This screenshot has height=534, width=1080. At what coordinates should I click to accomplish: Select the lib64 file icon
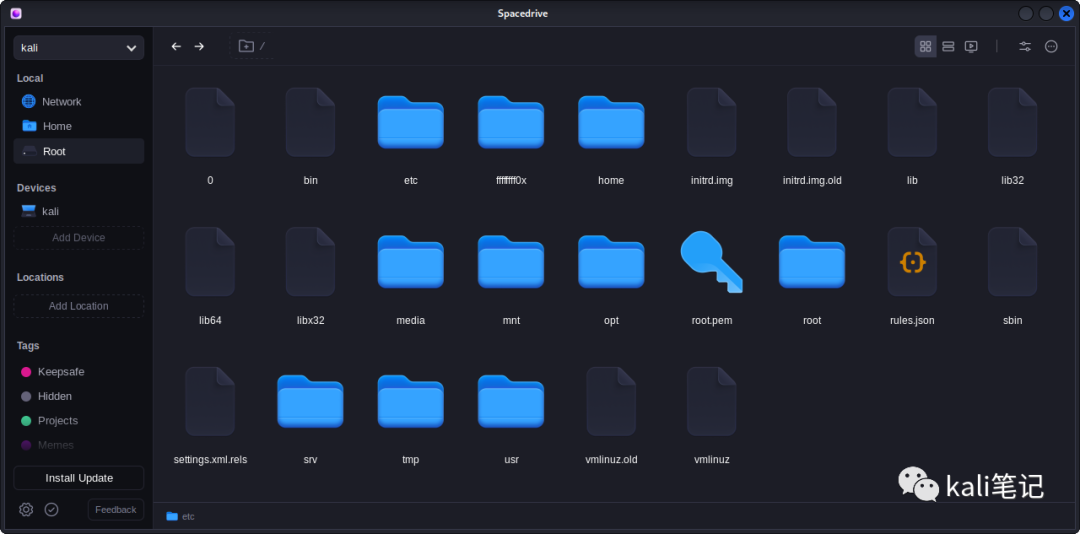coord(210,262)
